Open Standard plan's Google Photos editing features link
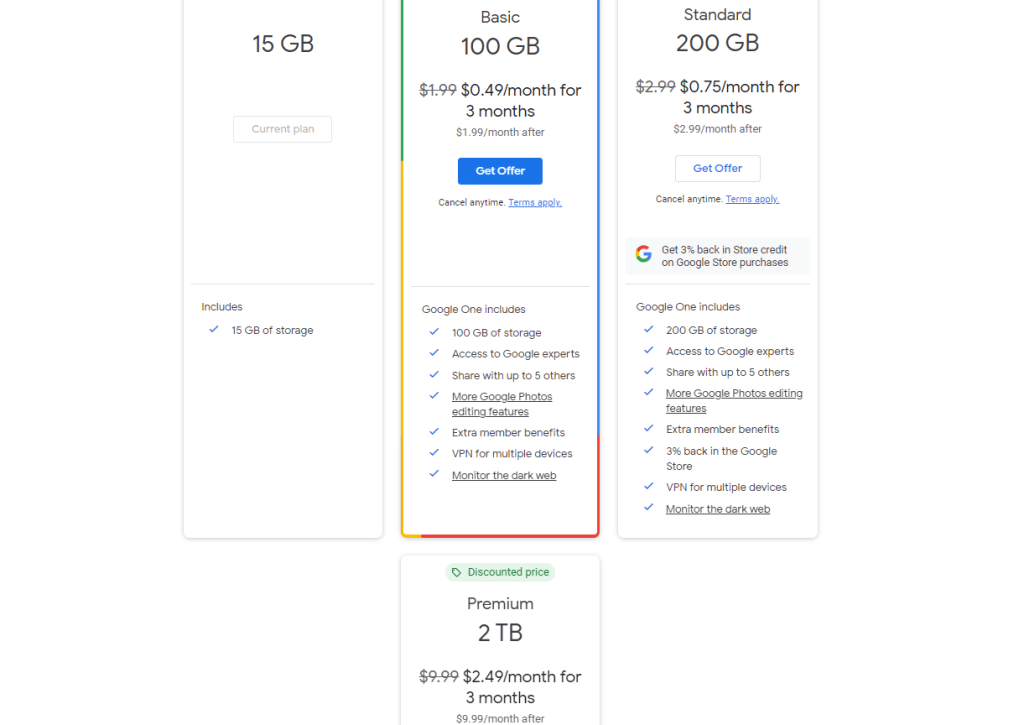 (734, 401)
